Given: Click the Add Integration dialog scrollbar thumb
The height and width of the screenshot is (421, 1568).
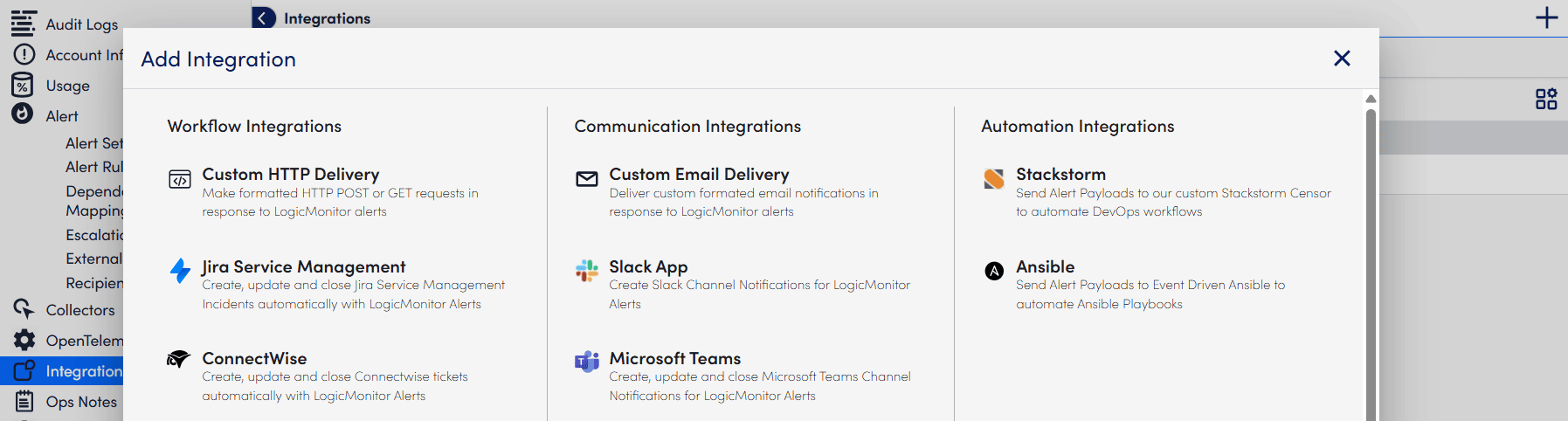Looking at the screenshot, I should click(1371, 265).
